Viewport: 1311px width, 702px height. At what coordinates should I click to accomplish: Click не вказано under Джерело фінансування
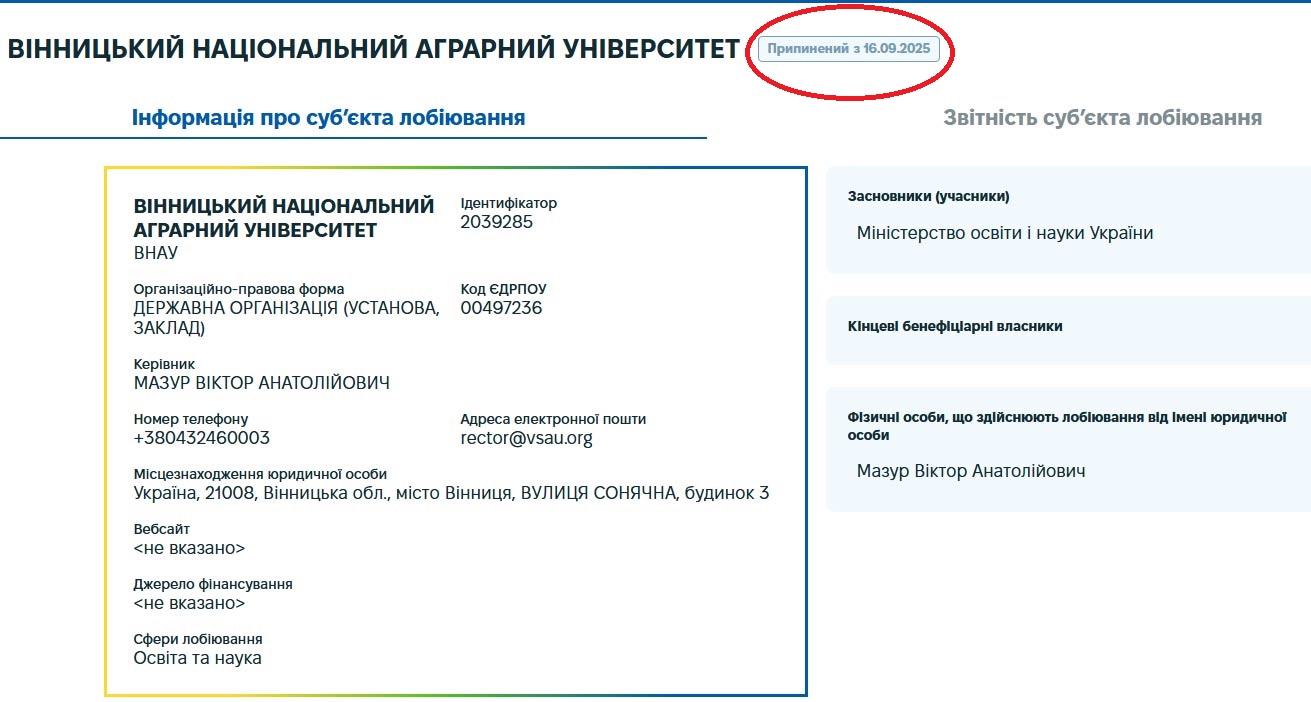[189, 603]
